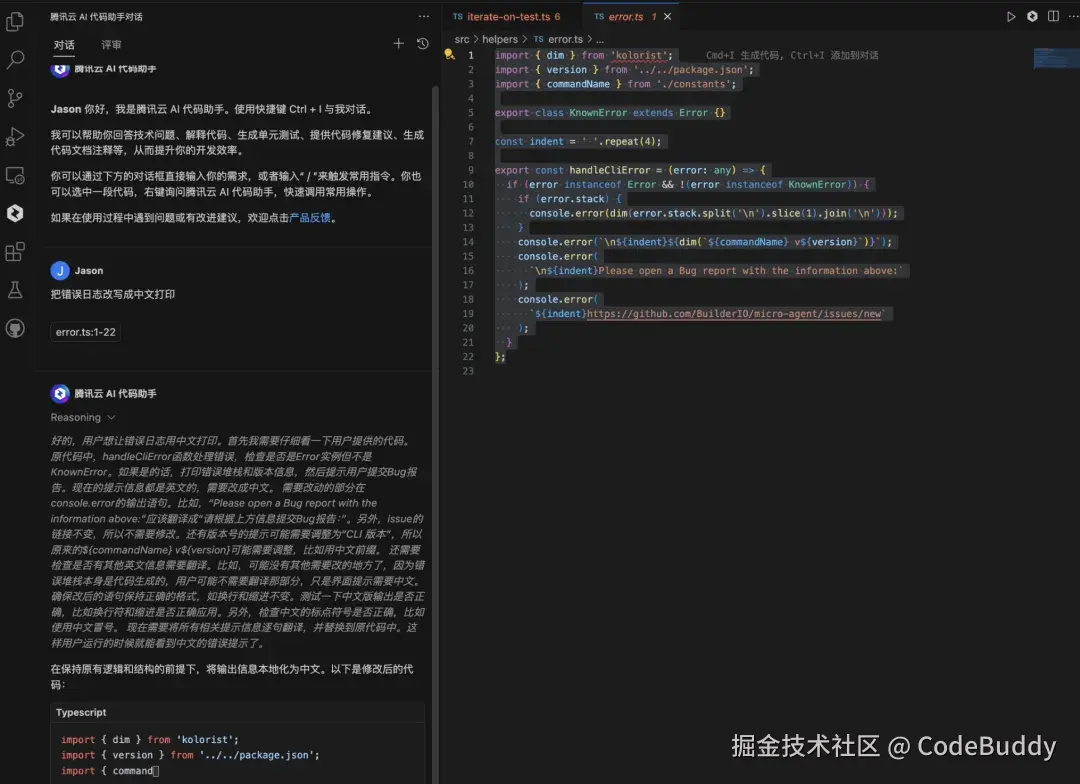Select the error.ts editor tab
The image size is (1080, 784).
[625, 17]
